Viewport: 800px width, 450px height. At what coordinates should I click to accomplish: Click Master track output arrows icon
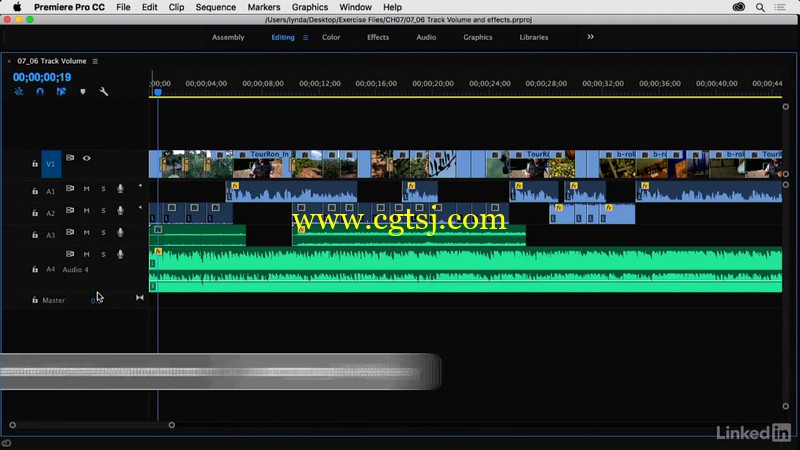[139, 297]
